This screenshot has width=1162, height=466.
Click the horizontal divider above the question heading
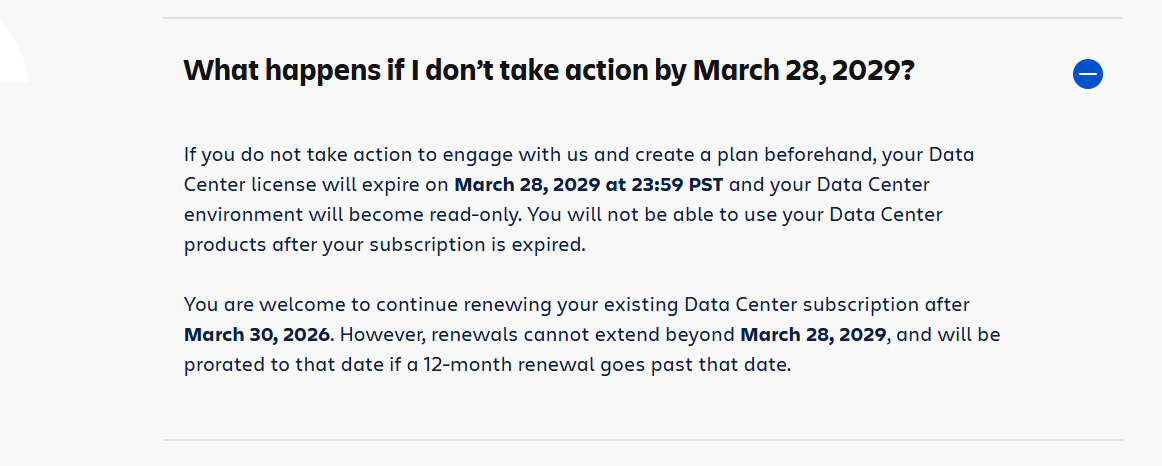[x=642, y=18]
